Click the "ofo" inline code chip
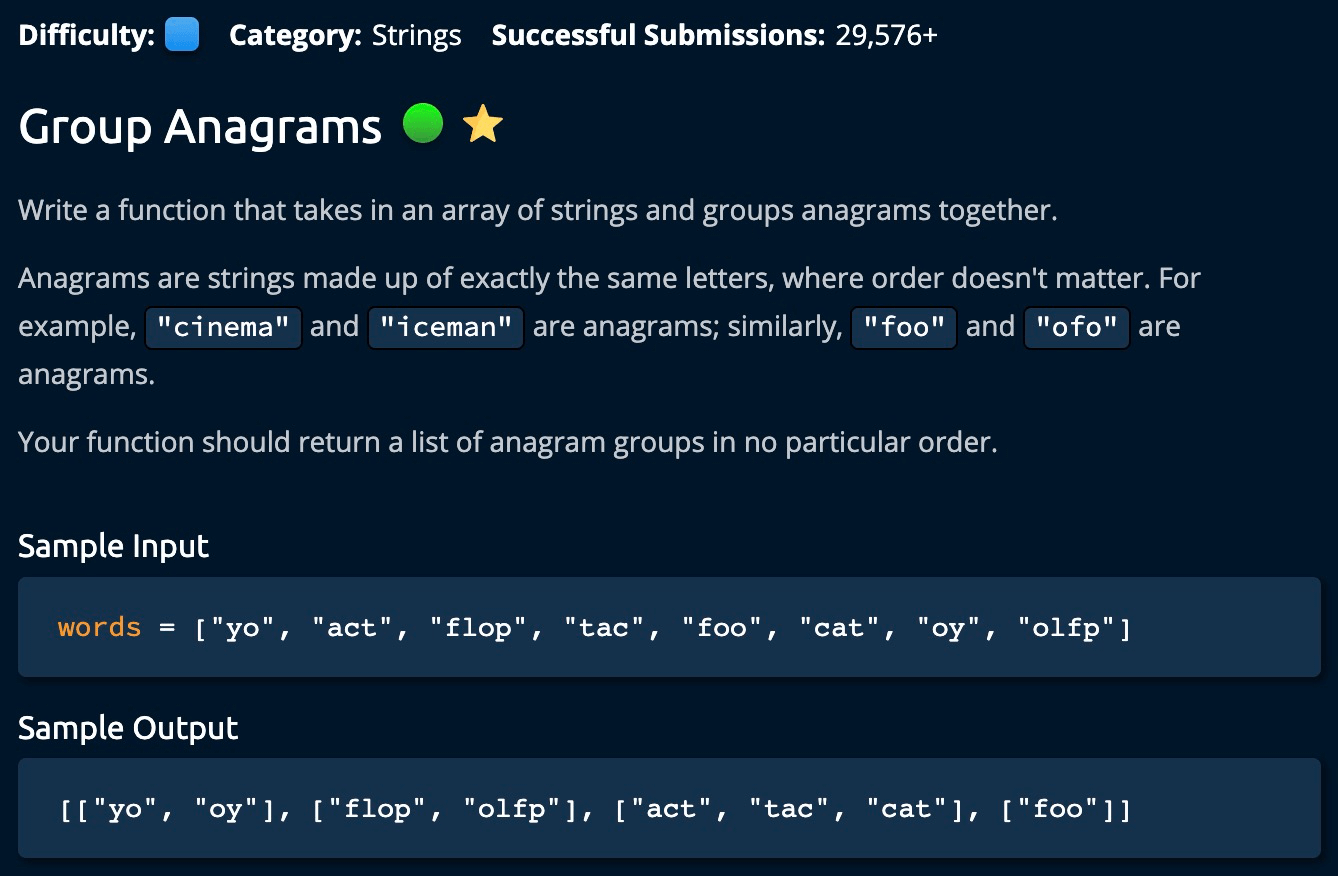The image size is (1338, 876). (x=1077, y=327)
